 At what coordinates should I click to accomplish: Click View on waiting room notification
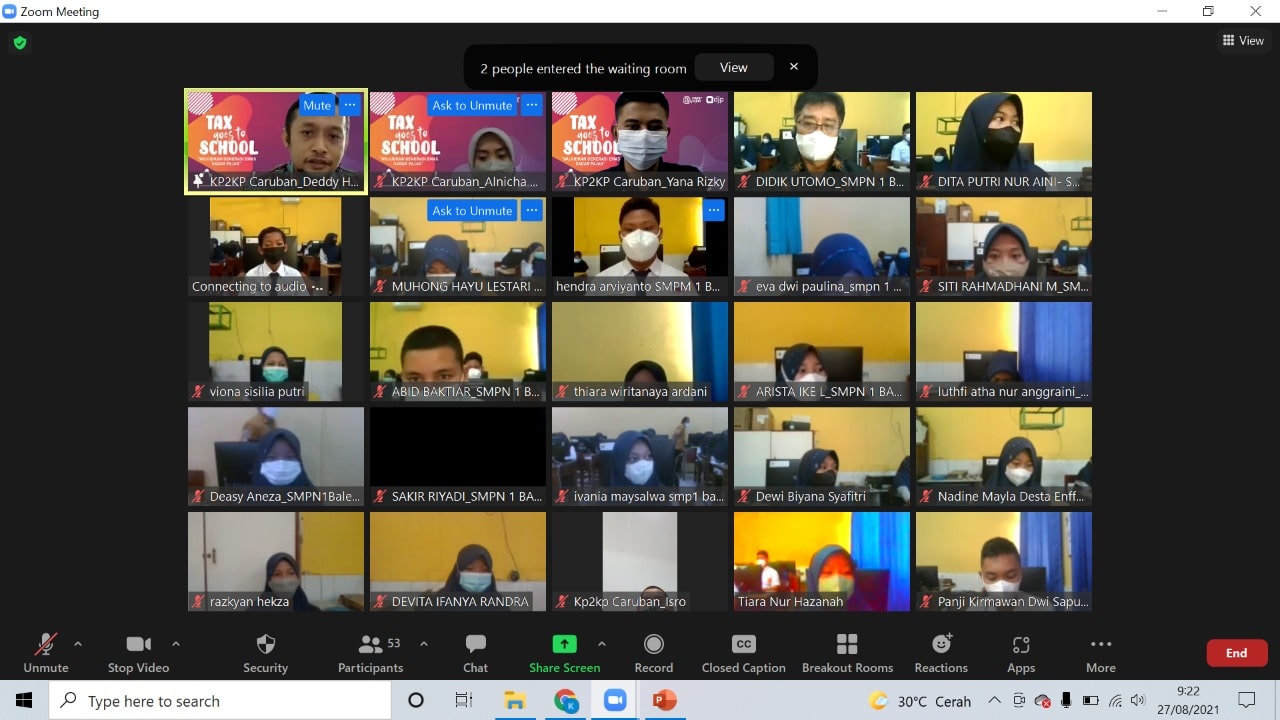[x=733, y=67]
